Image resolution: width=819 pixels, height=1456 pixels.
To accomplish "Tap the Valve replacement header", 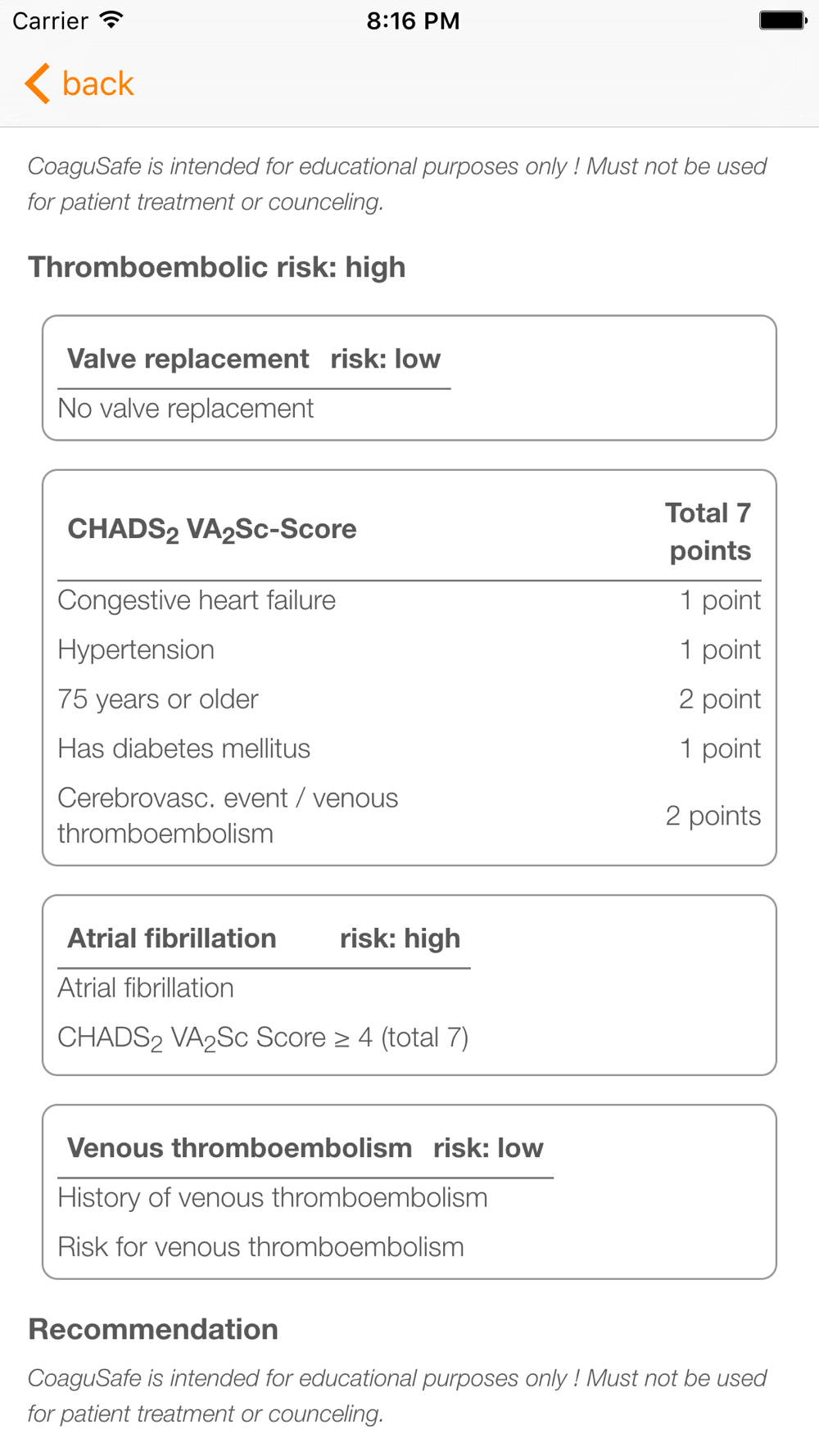I will pos(254,359).
